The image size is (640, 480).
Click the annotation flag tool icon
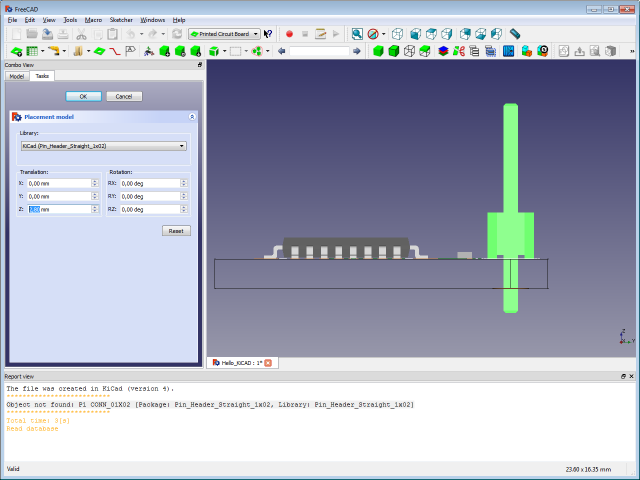[x=130, y=51]
